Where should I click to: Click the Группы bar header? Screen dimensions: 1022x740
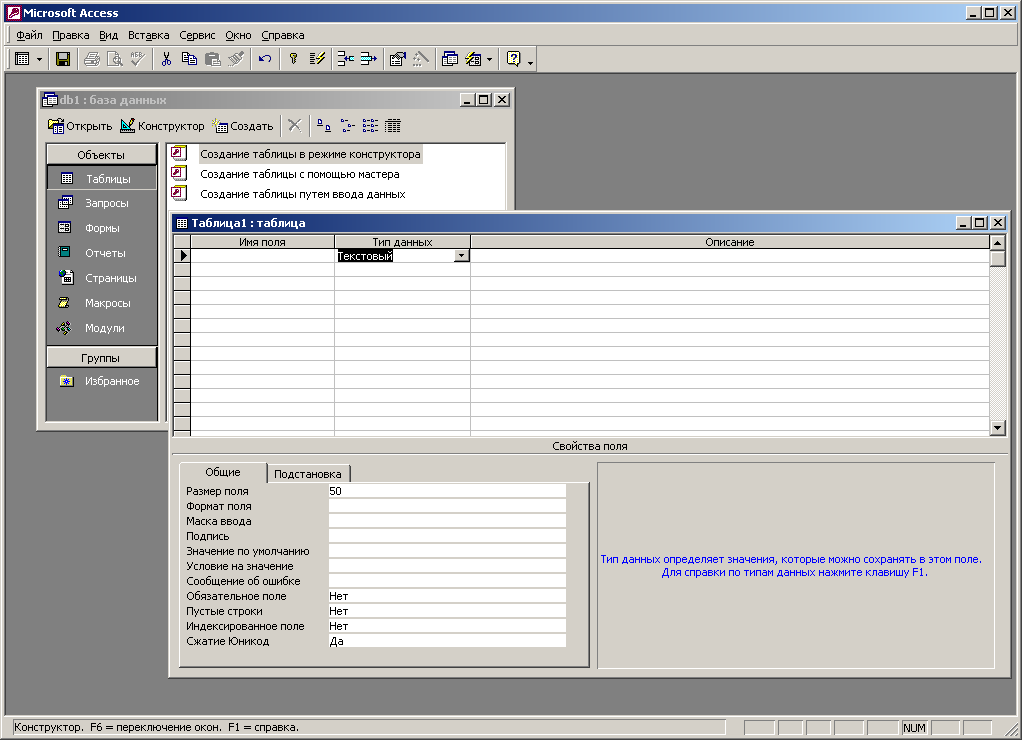102,358
